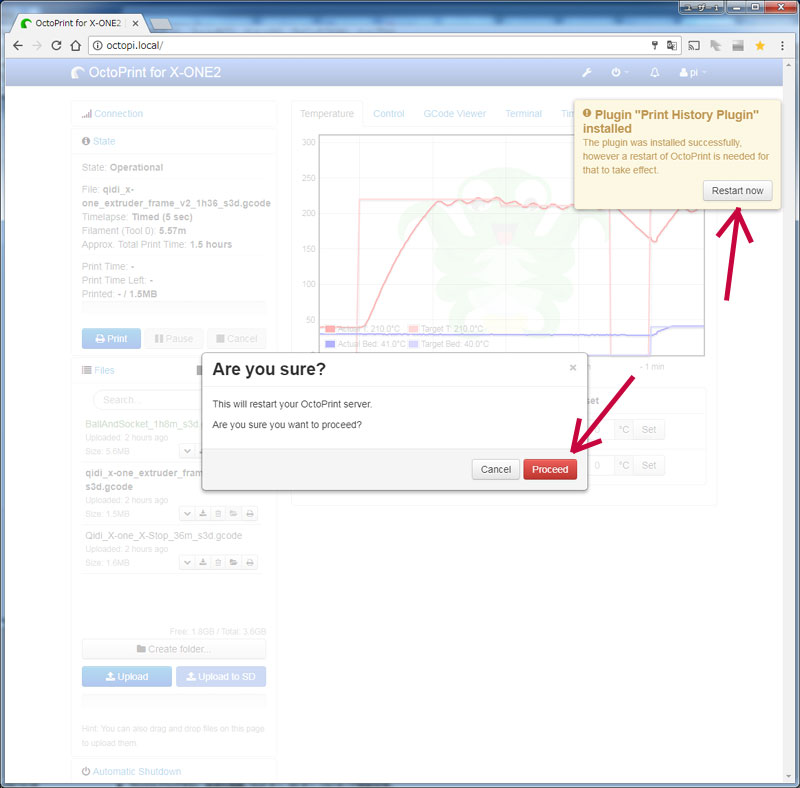
Task: Click Restart now in the plugin notification
Action: pyautogui.click(x=737, y=190)
